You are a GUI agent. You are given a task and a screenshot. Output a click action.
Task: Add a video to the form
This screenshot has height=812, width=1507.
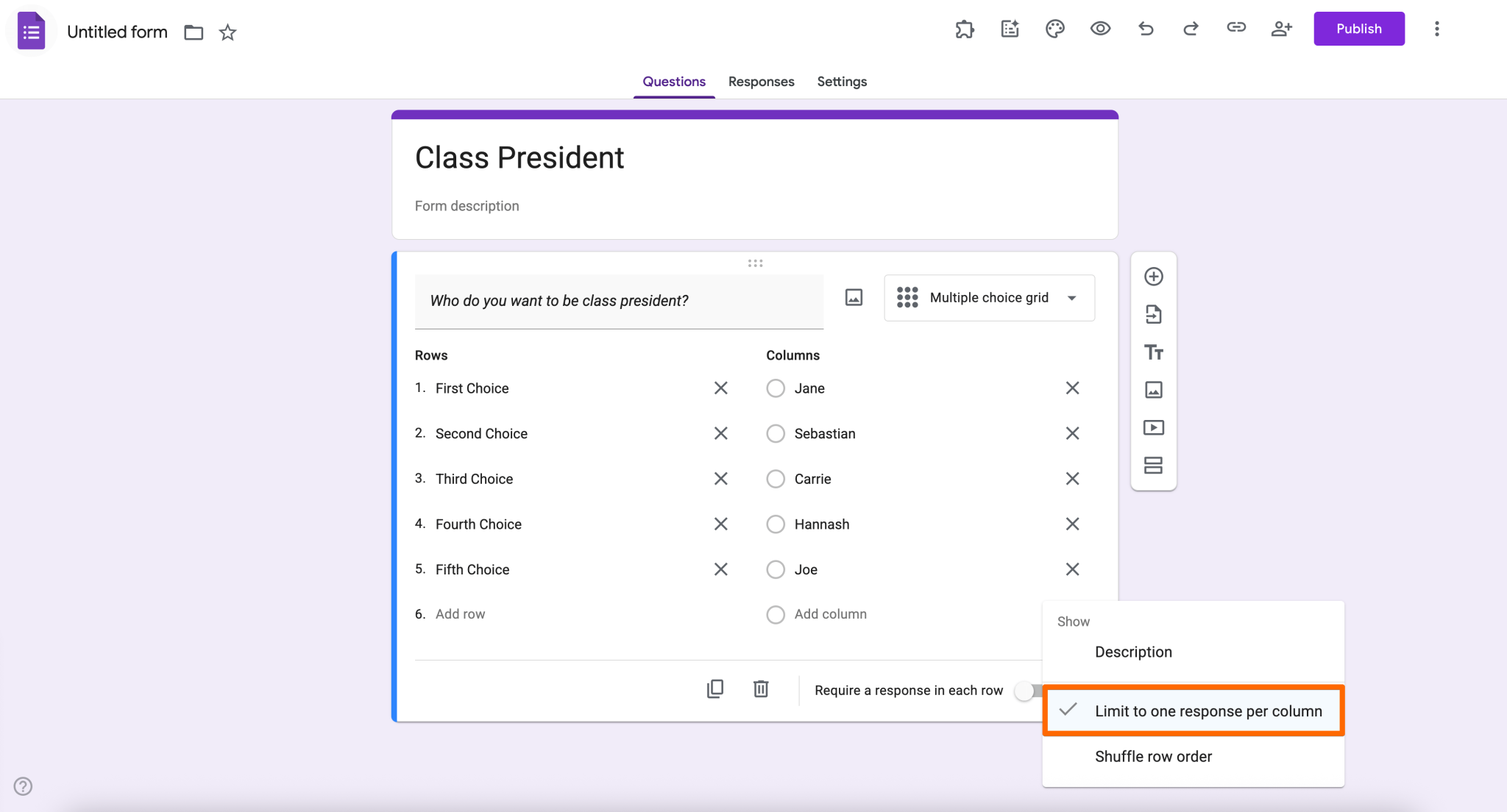[1153, 427]
